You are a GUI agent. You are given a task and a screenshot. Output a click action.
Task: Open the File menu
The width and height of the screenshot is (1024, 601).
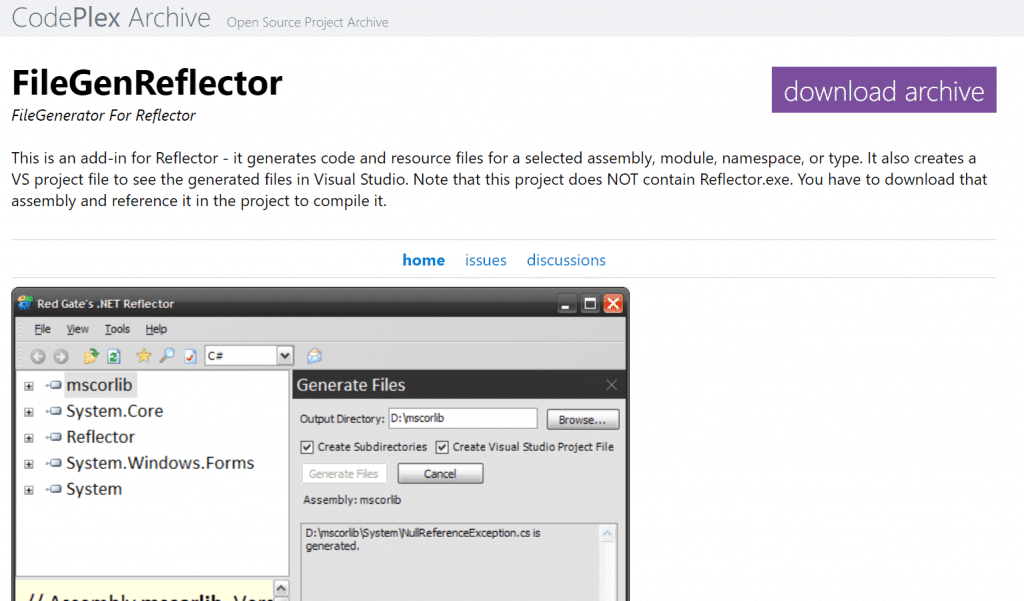point(42,329)
